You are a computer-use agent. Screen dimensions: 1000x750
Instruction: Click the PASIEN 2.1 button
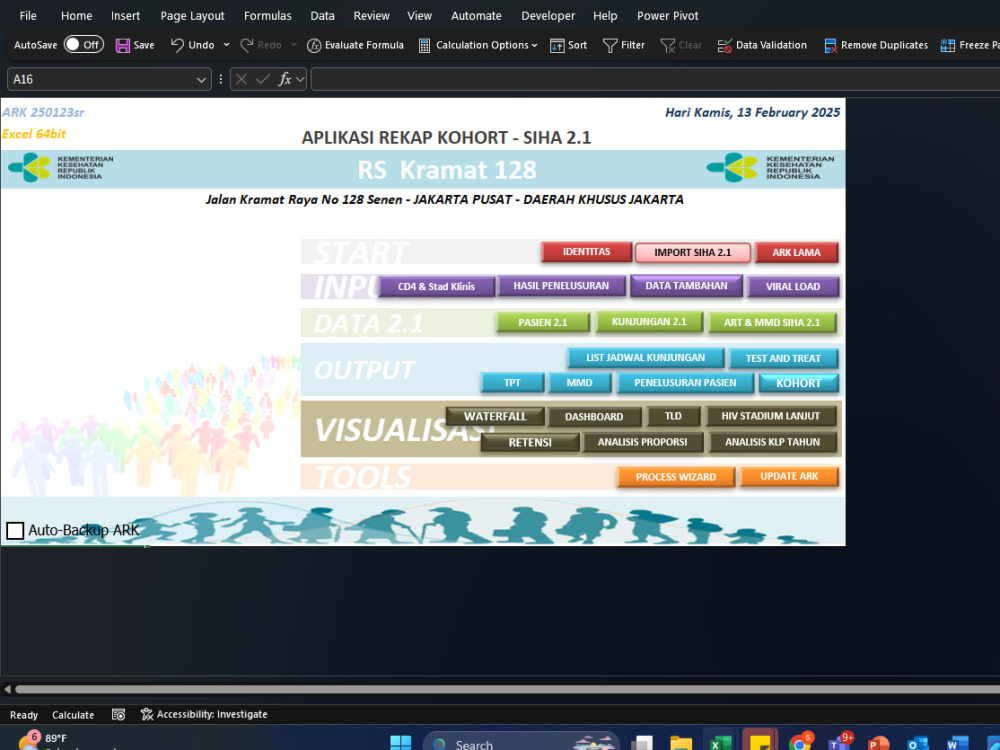click(542, 322)
